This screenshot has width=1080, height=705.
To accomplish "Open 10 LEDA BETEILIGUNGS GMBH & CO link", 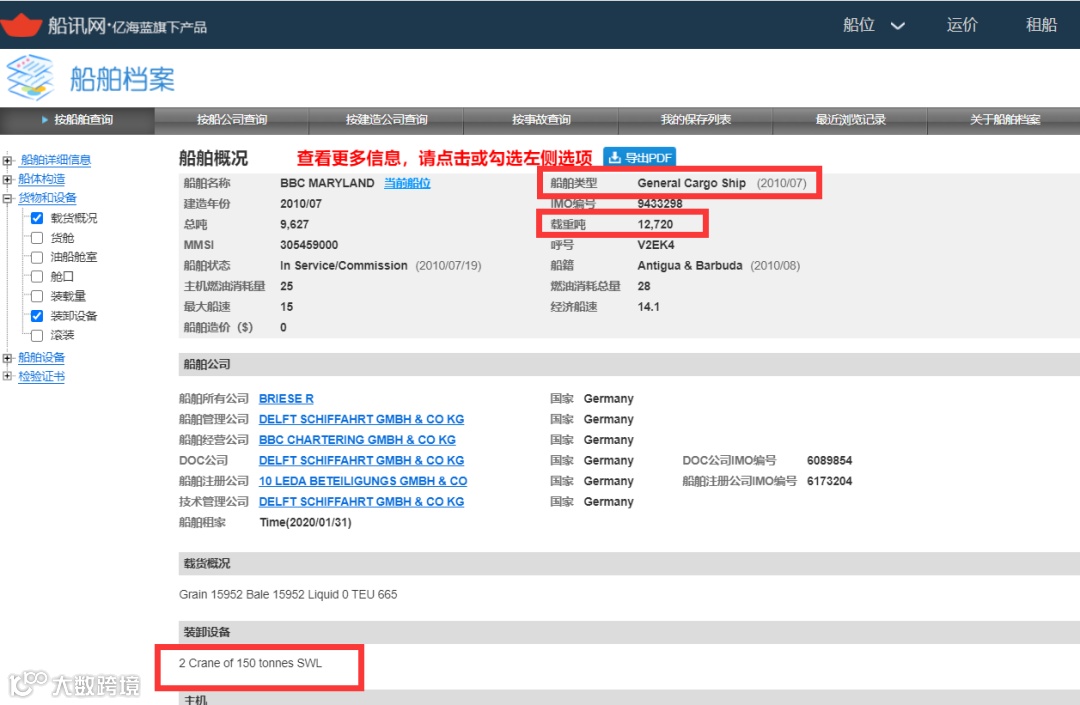I will (x=363, y=481).
